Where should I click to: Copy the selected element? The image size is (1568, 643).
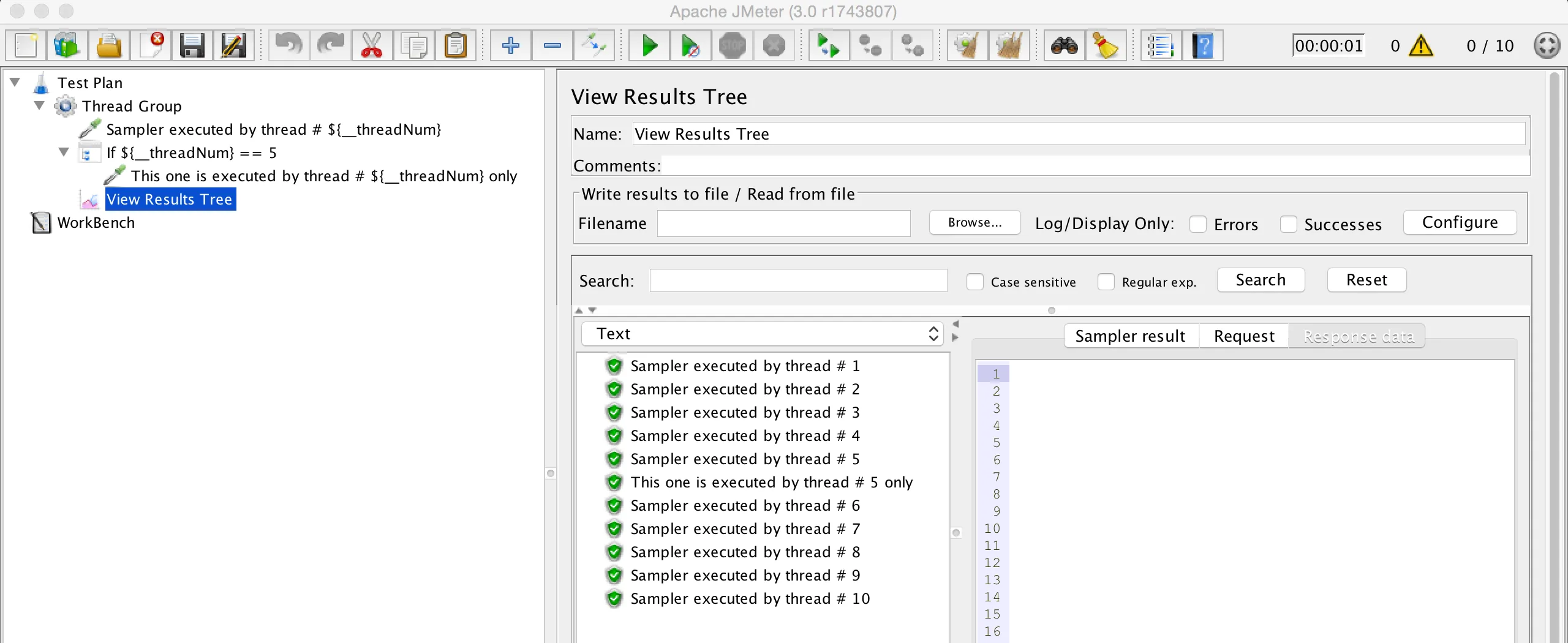pos(413,45)
